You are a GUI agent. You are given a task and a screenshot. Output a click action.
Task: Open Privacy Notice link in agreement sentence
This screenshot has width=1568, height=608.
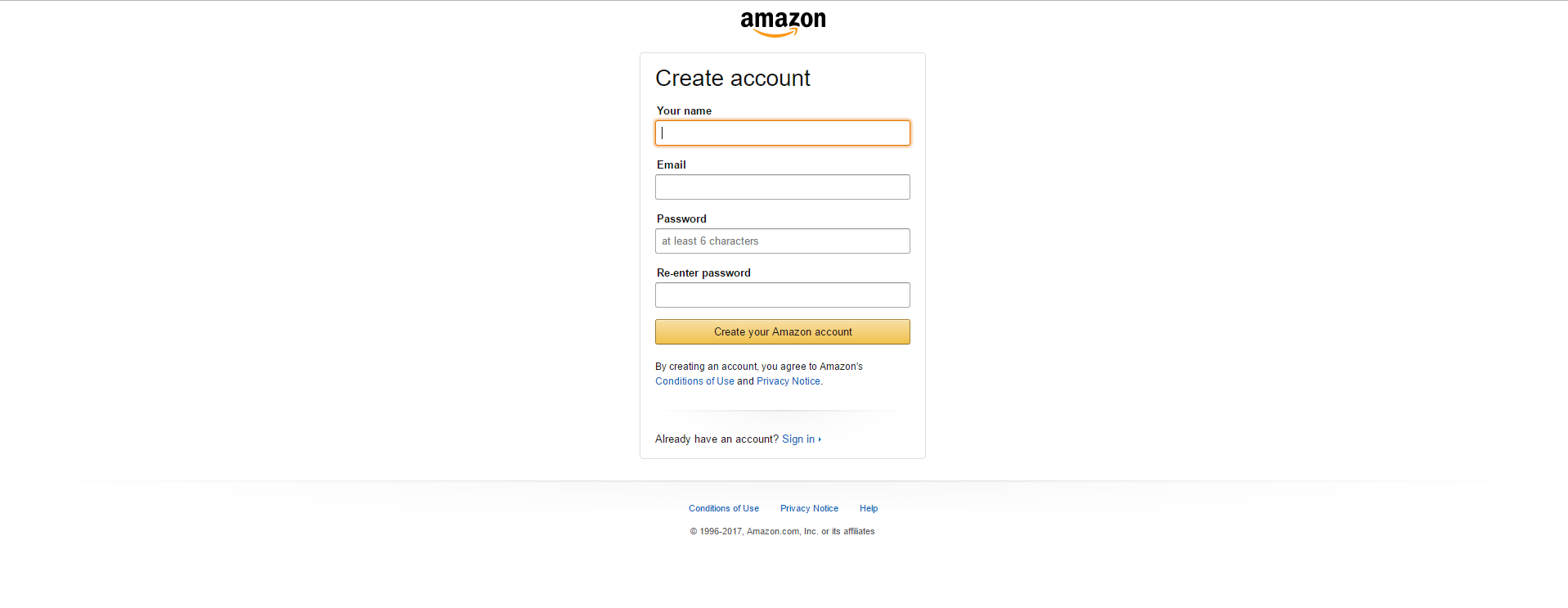[x=788, y=381]
